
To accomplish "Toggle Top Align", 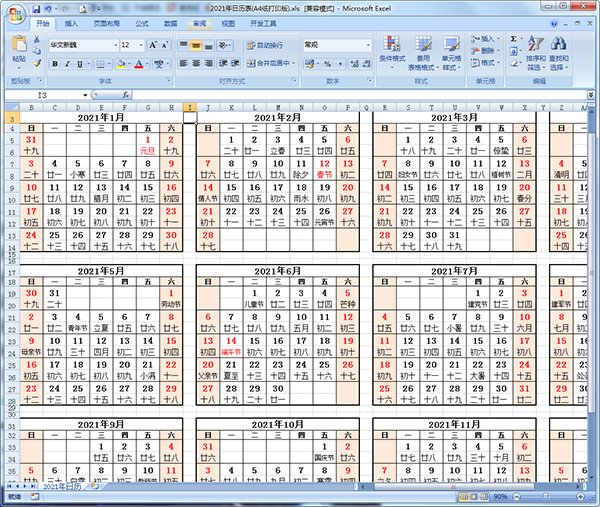I will tap(184, 45).
